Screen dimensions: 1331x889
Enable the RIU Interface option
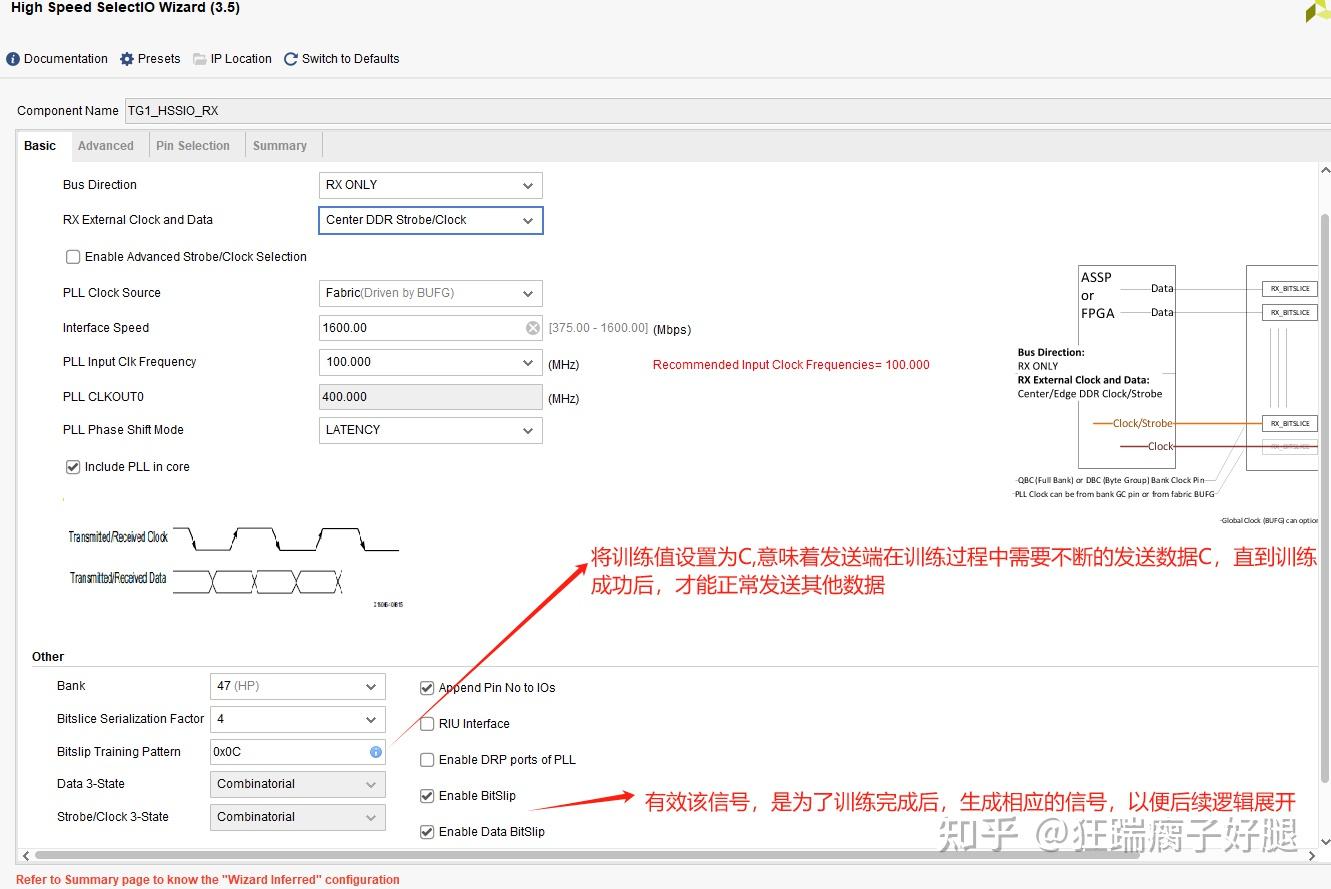427,723
